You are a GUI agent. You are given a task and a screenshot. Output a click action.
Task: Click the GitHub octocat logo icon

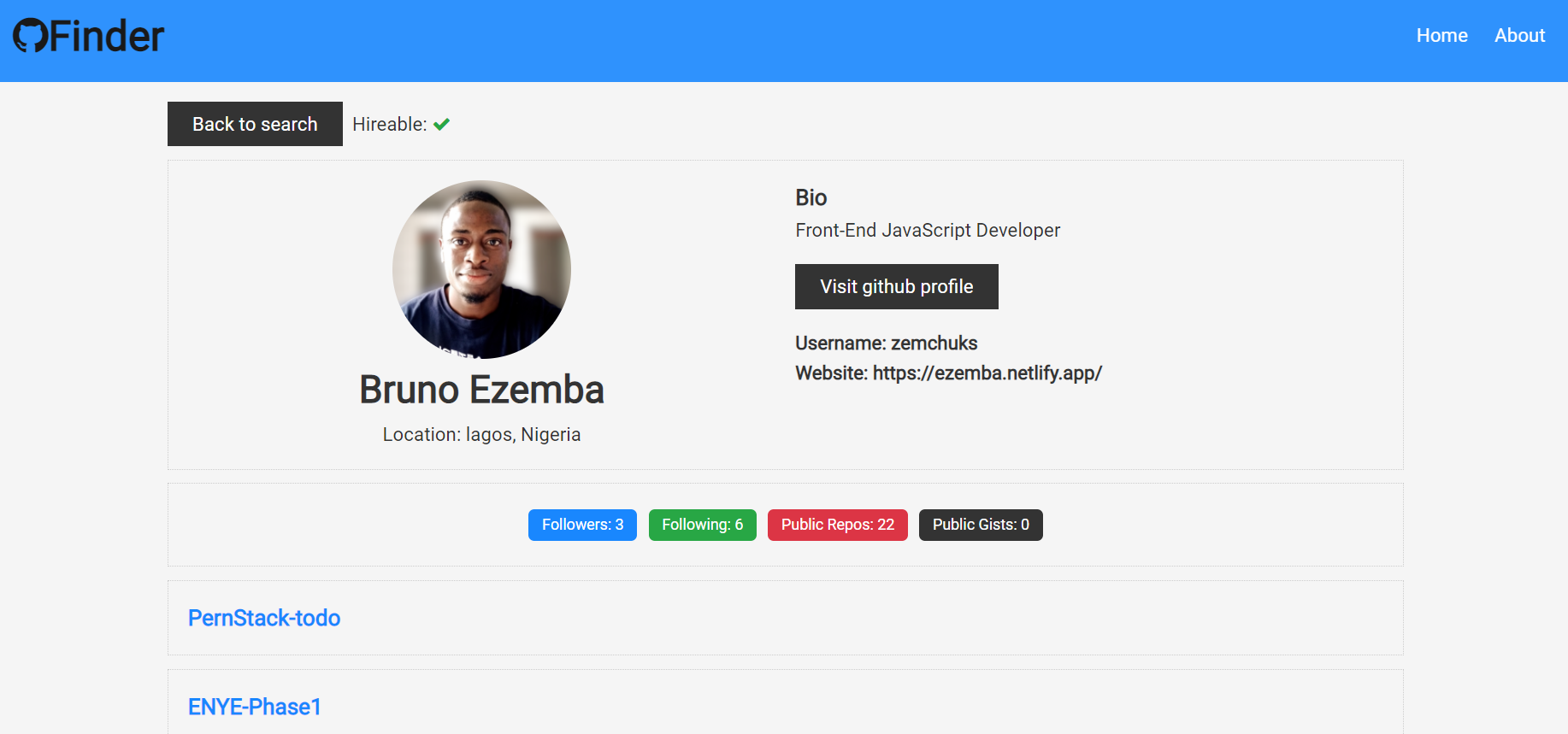click(x=31, y=36)
